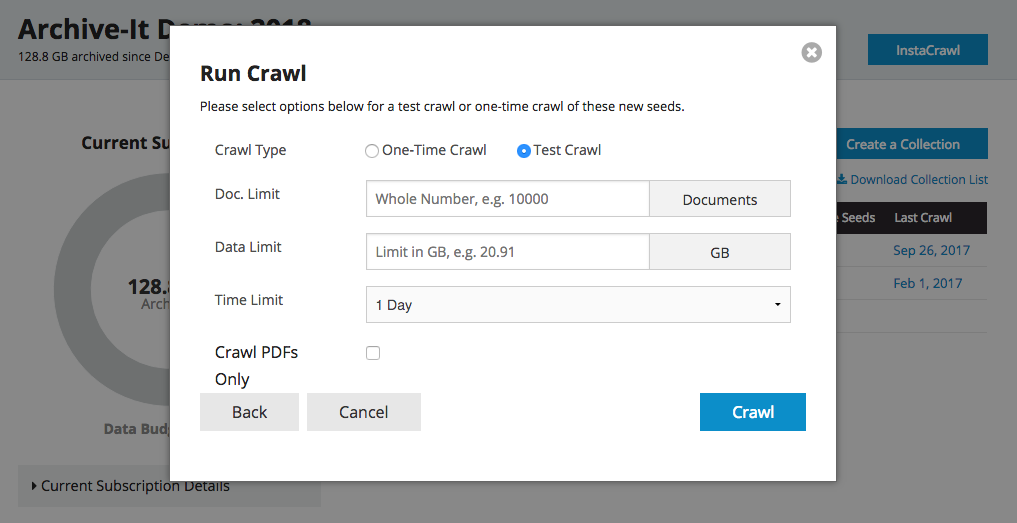Expand Current Subscription Details

(135, 486)
